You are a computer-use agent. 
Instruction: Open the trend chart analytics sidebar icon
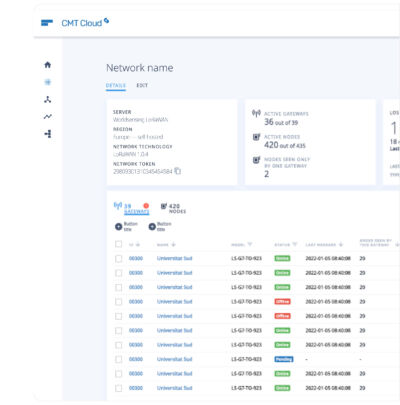coord(48,116)
